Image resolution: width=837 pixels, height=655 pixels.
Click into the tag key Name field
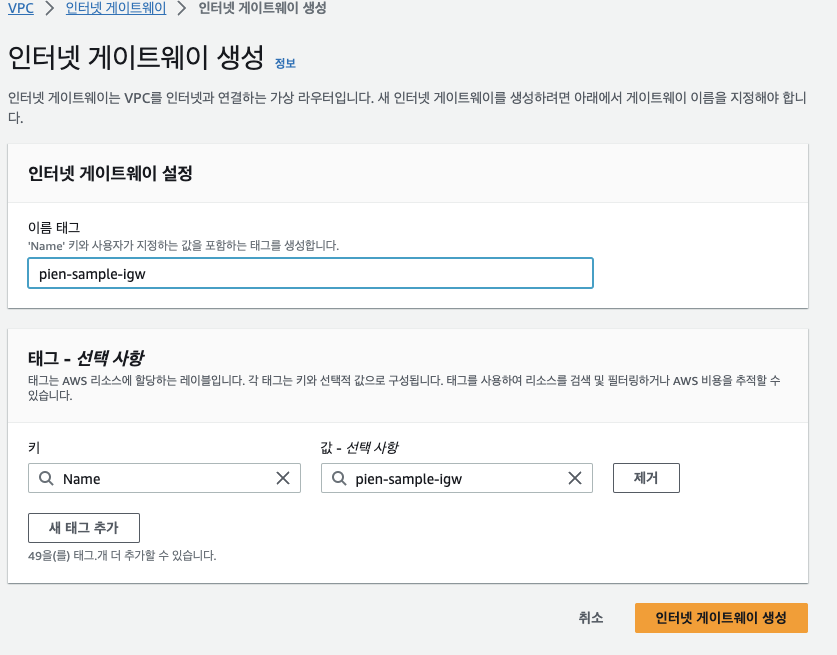tap(164, 478)
